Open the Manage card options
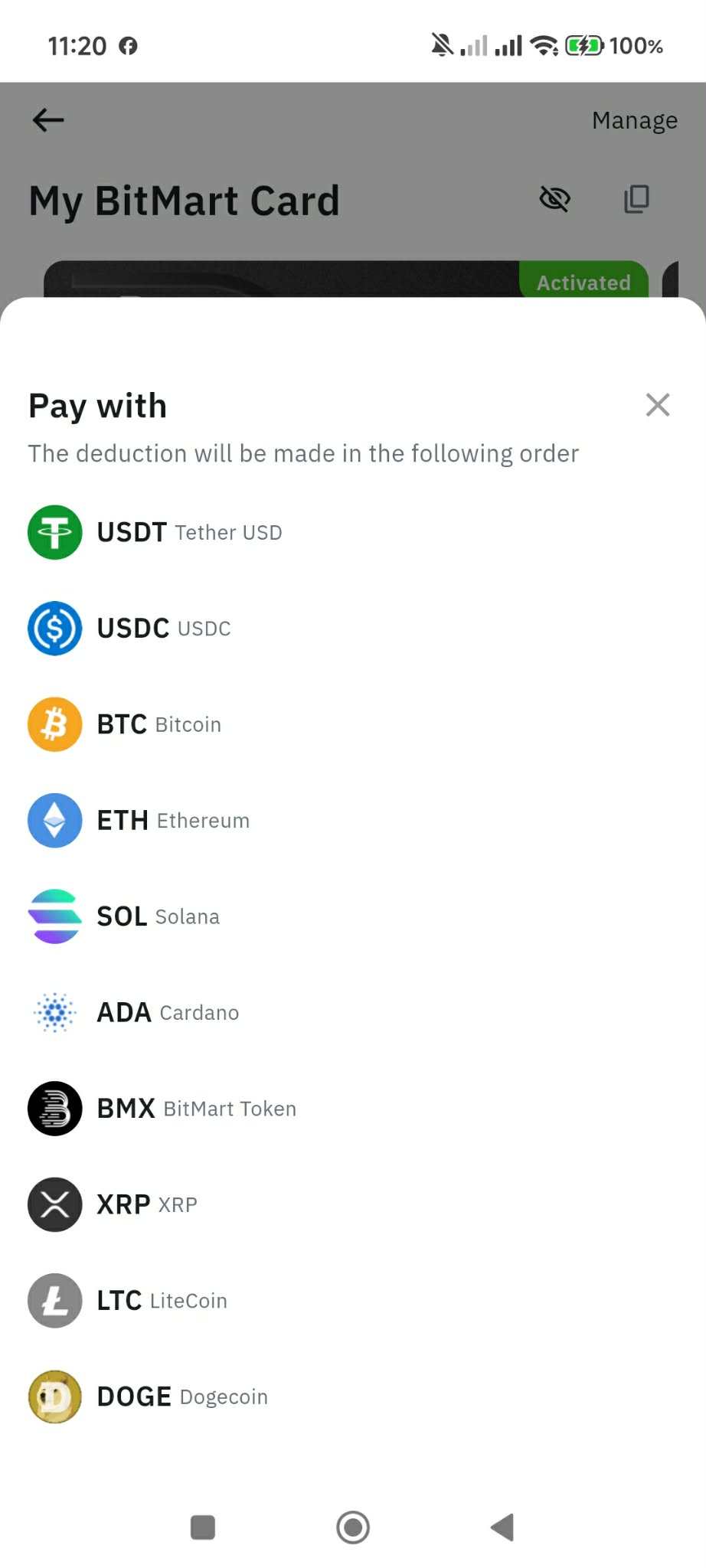 [x=634, y=120]
